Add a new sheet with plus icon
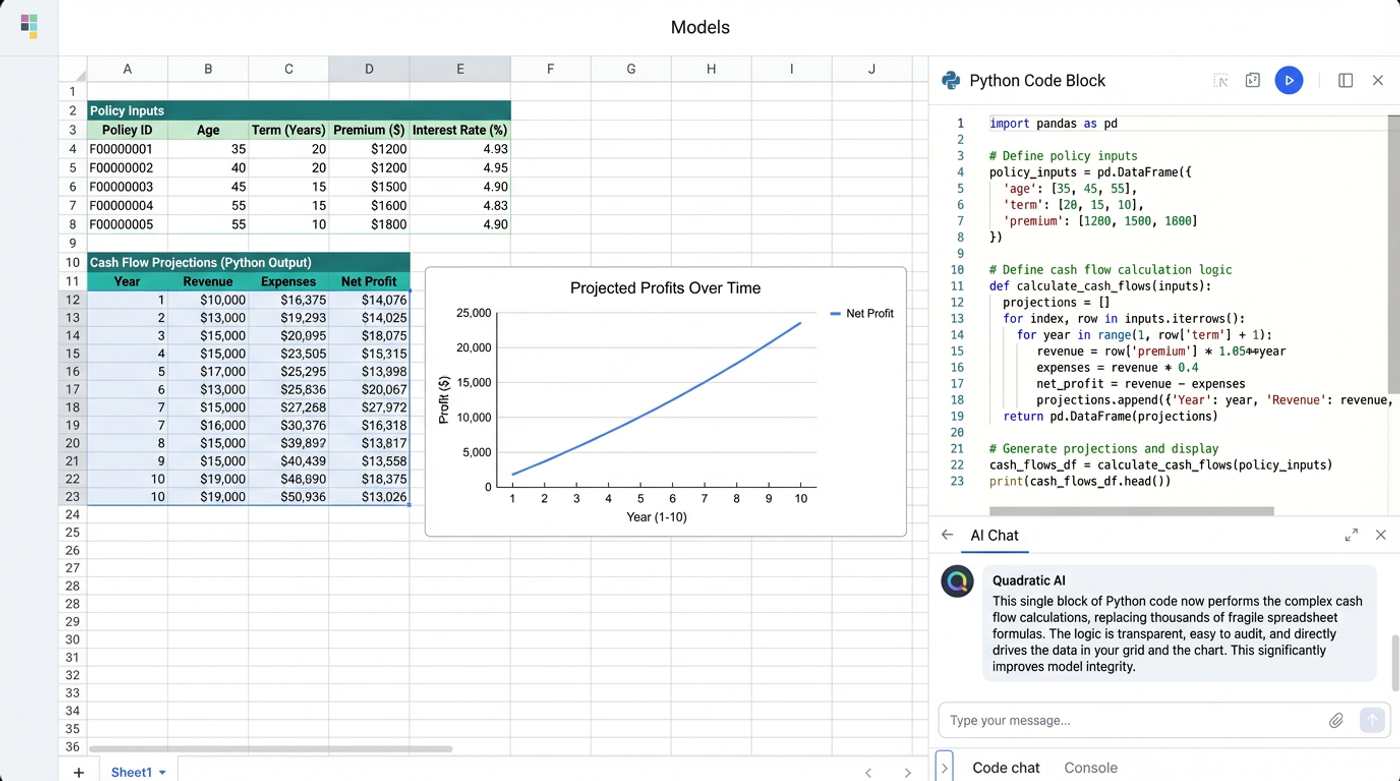 79,772
